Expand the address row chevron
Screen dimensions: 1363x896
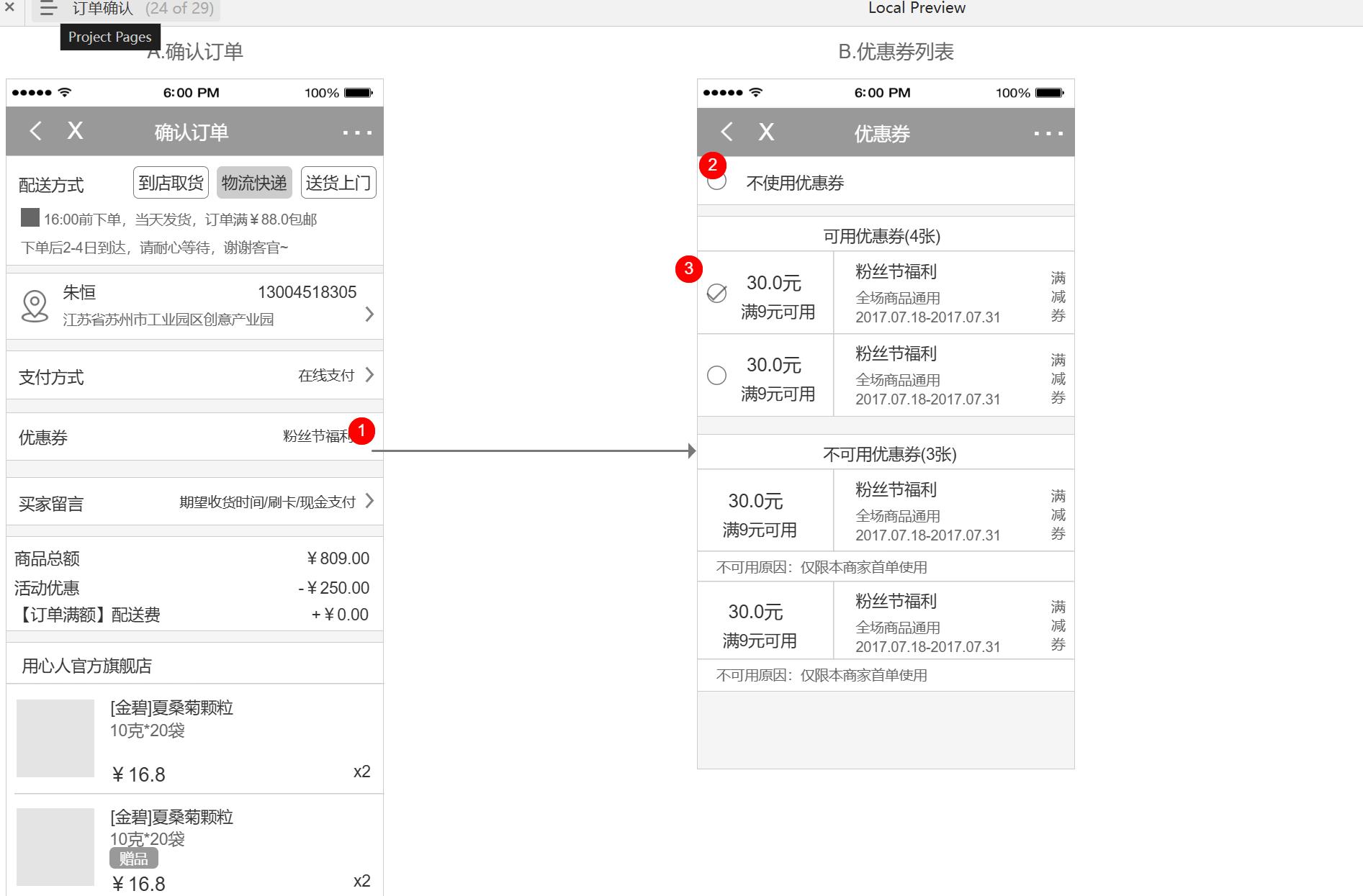pos(369,314)
